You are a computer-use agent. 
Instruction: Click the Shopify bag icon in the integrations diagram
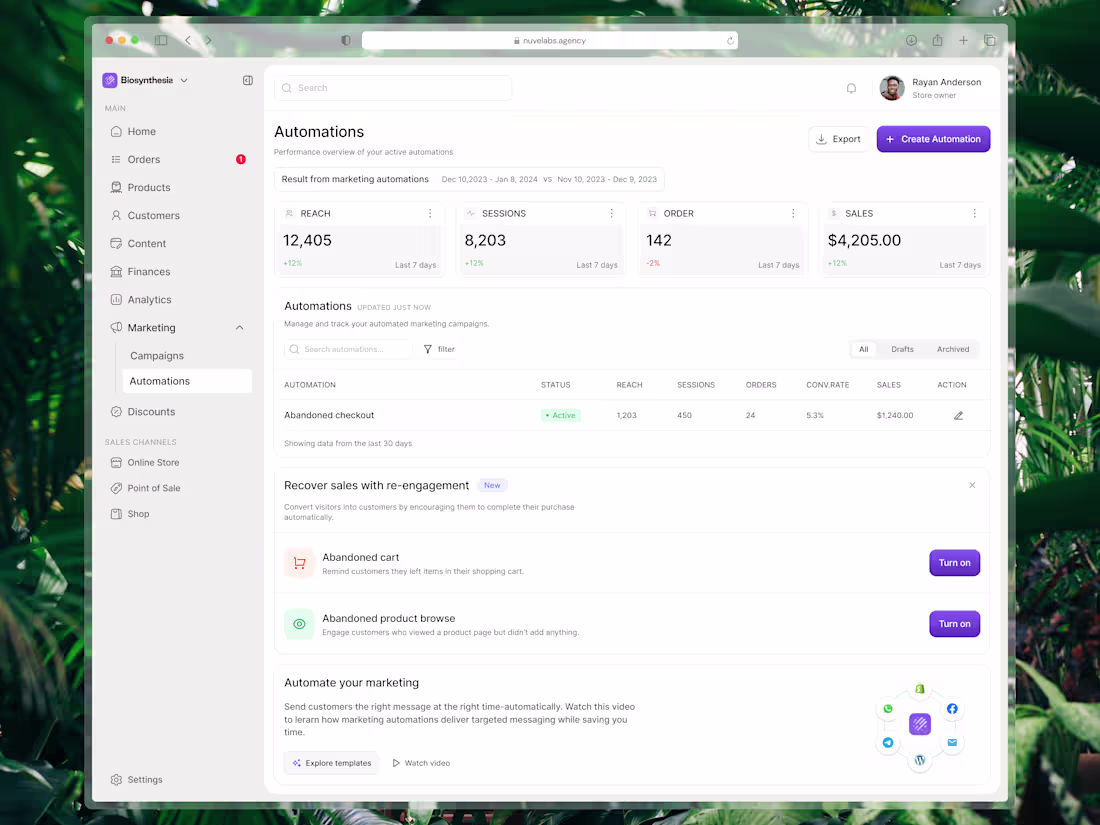(x=919, y=688)
